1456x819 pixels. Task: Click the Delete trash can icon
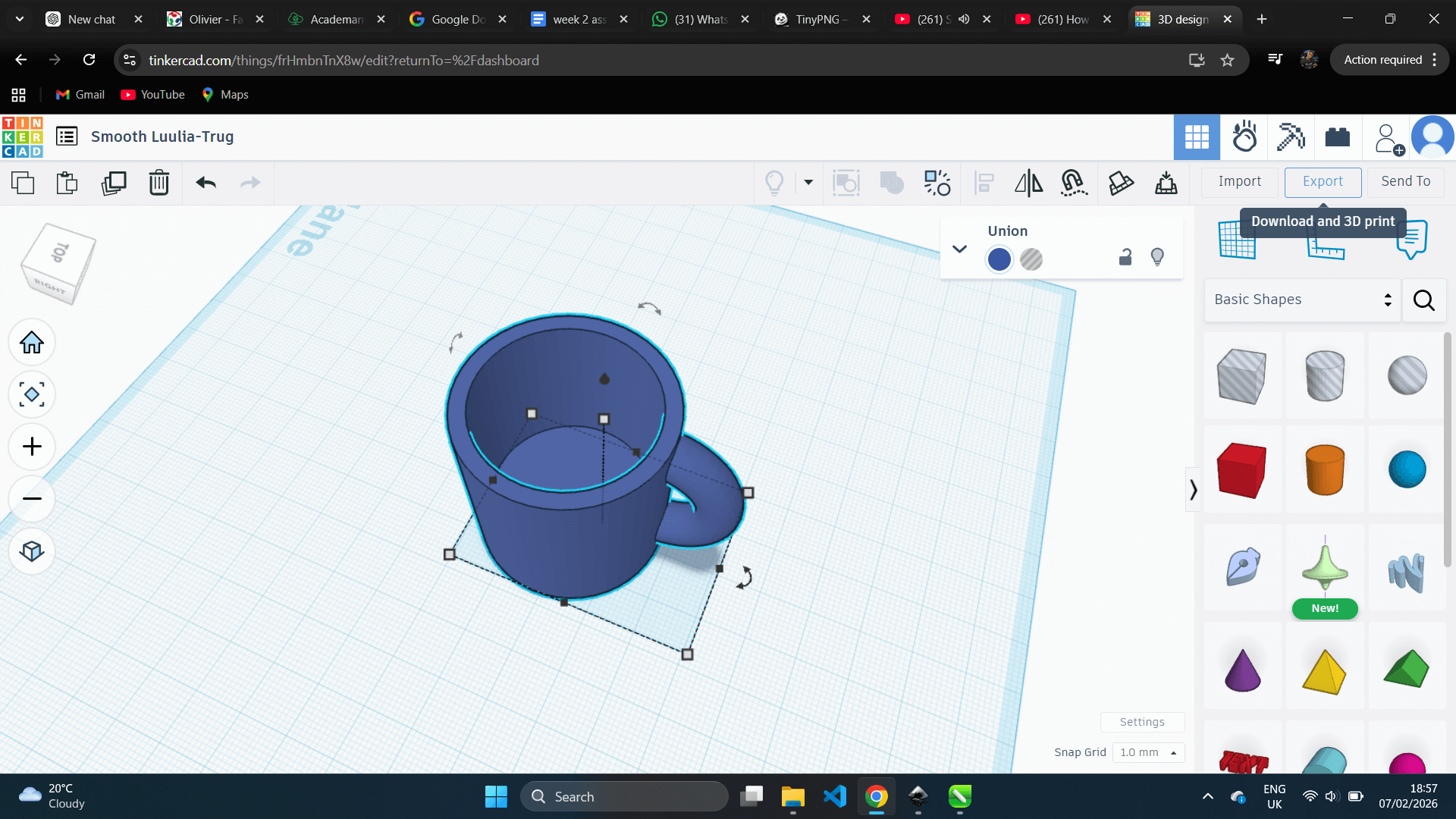(159, 183)
